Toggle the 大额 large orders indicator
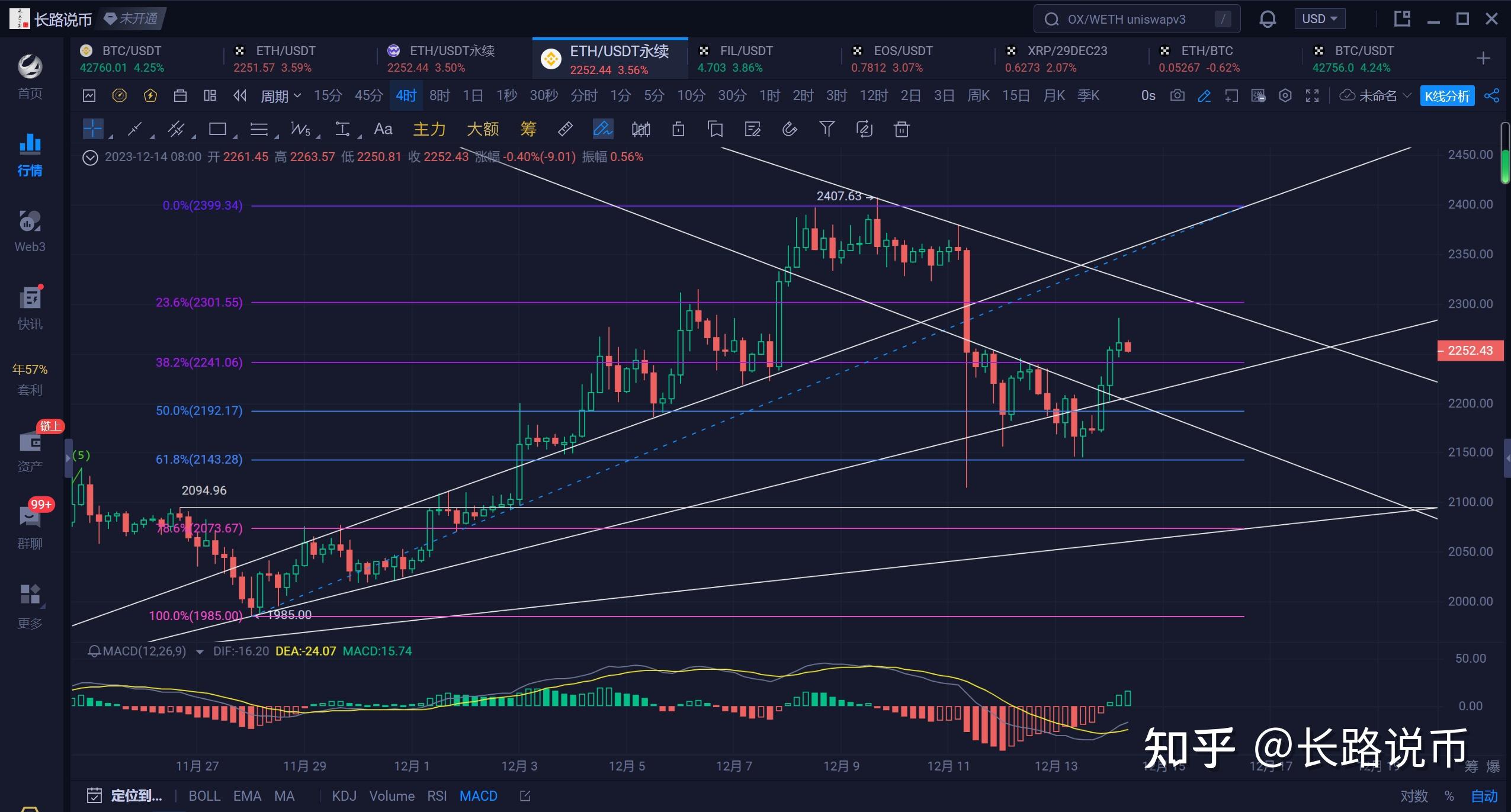Viewport: 1511px width, 812px height. [x=483, y=129]
